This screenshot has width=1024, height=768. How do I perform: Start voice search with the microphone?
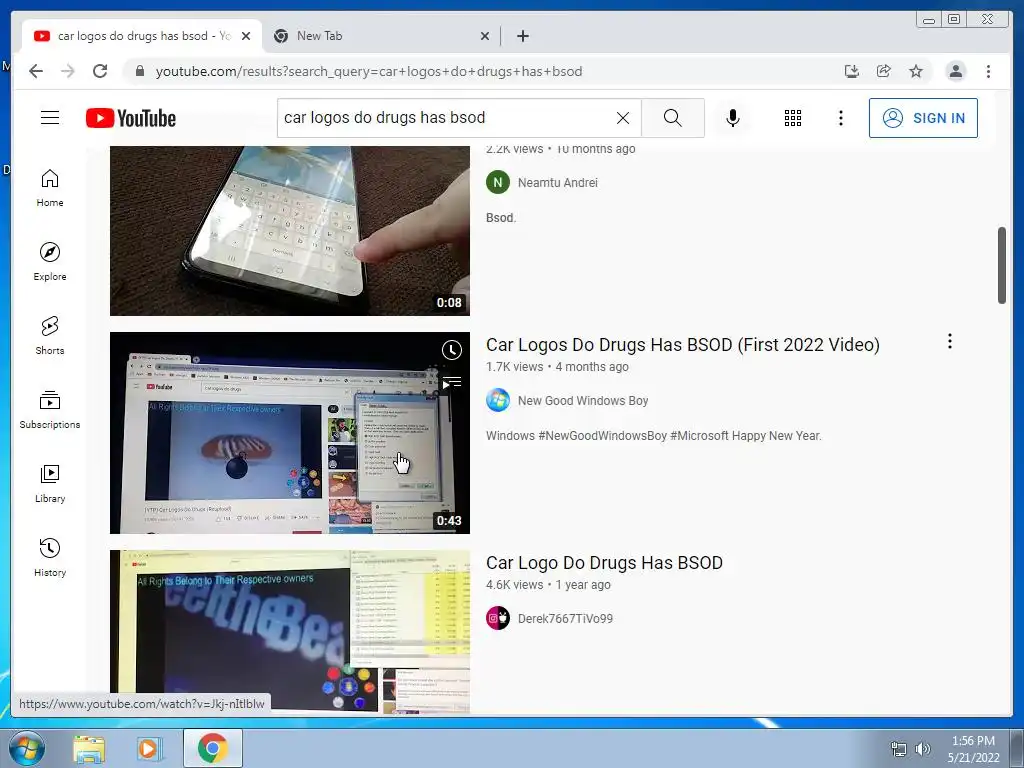pyautogui.click(x=733, y=118)
